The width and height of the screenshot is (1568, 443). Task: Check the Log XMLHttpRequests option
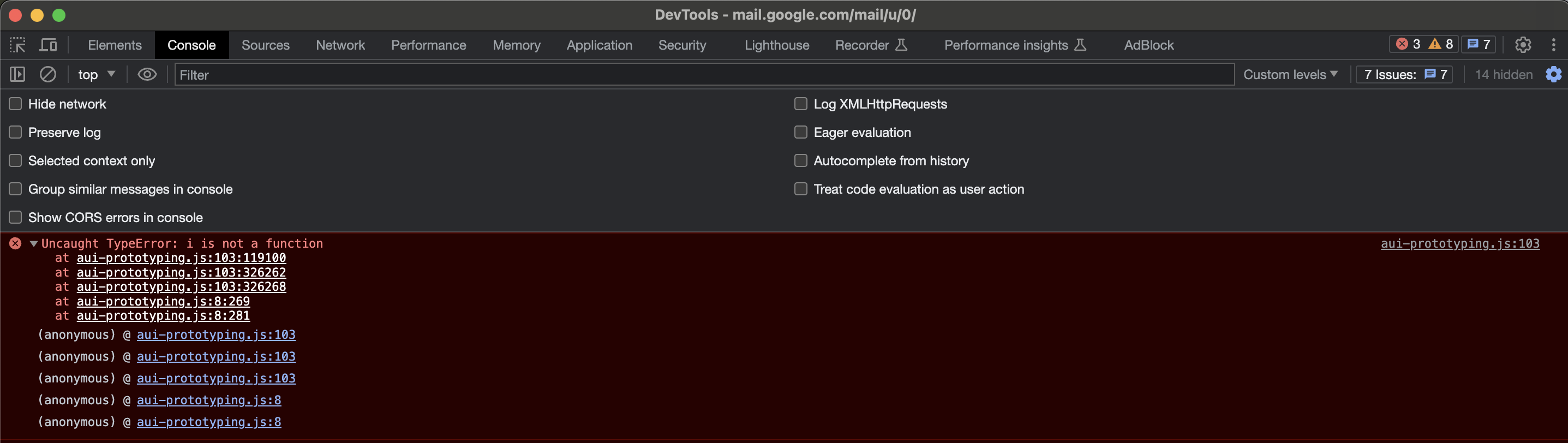[x=801, y=104]
